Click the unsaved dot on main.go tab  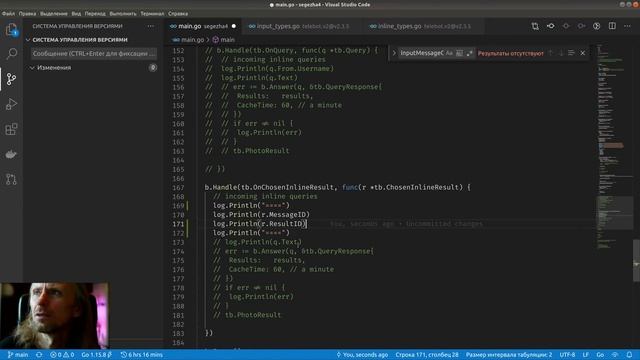click(233, 26)
